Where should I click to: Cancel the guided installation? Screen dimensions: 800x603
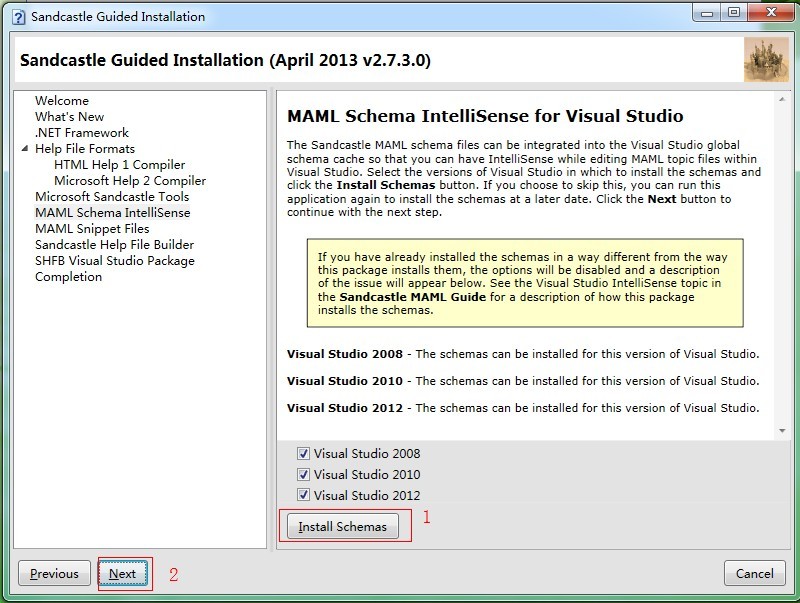click(x=754, y=574)
